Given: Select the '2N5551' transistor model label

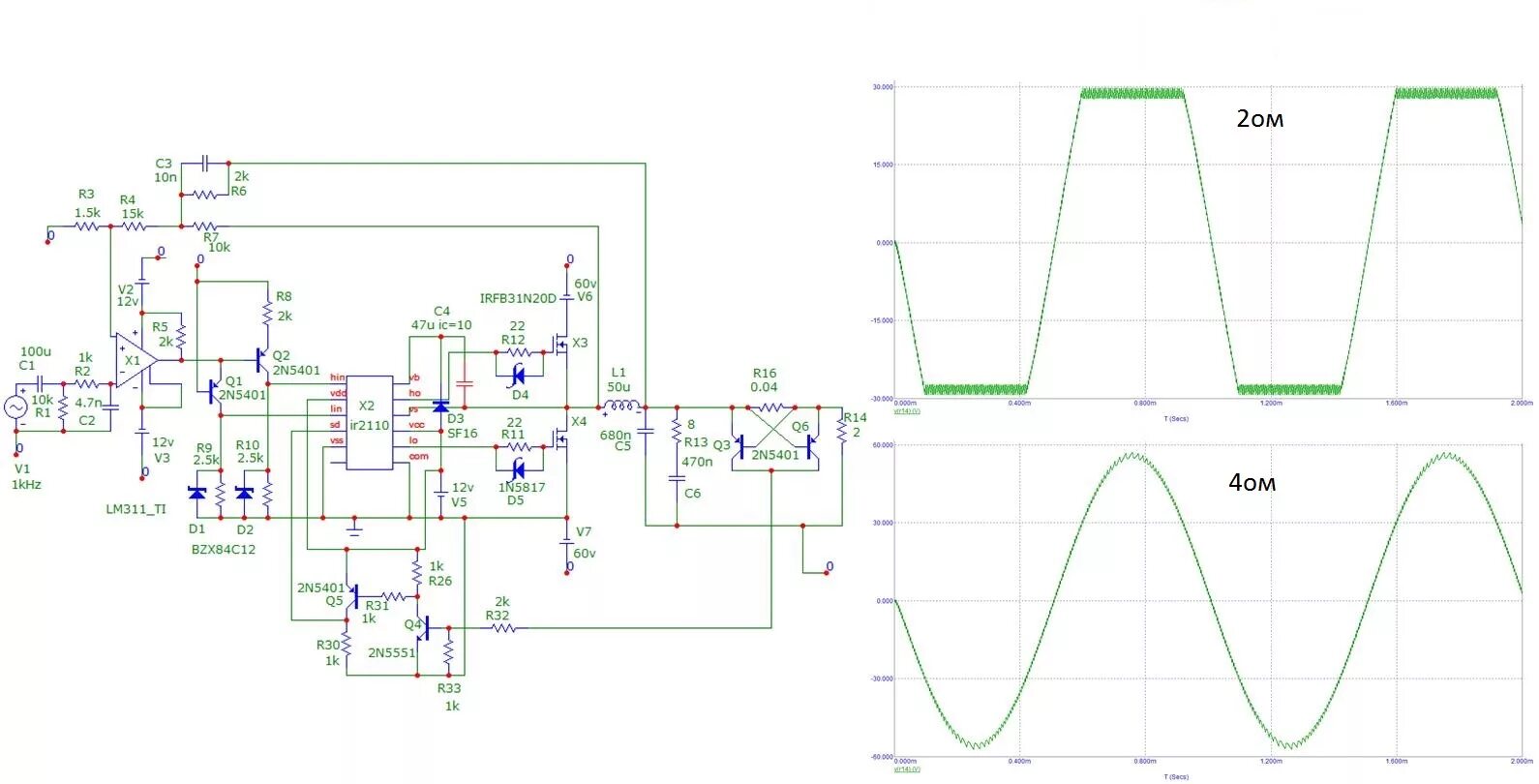Looking at the screenshot, I should coord(391,652).
